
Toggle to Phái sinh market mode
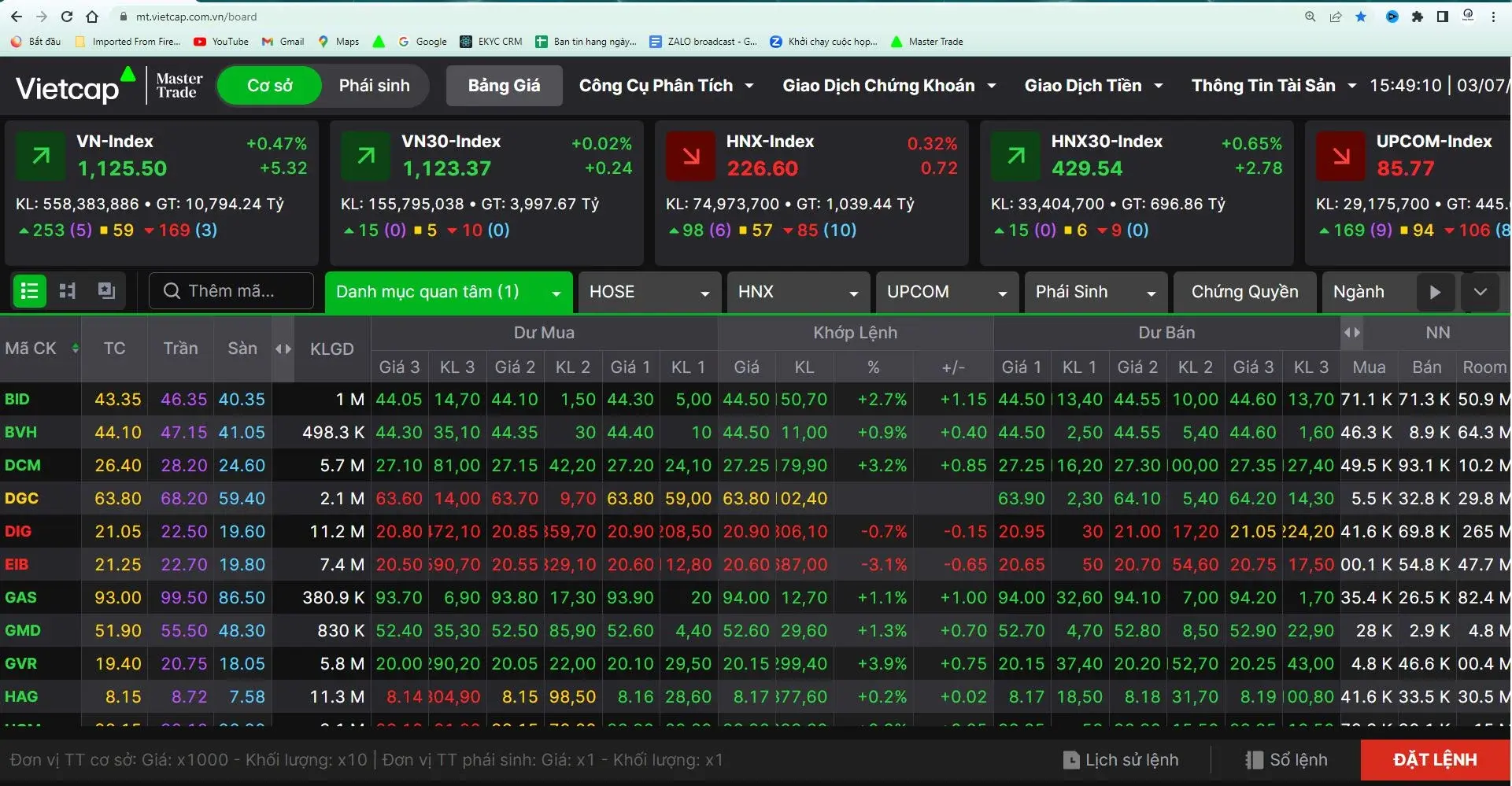375,86
